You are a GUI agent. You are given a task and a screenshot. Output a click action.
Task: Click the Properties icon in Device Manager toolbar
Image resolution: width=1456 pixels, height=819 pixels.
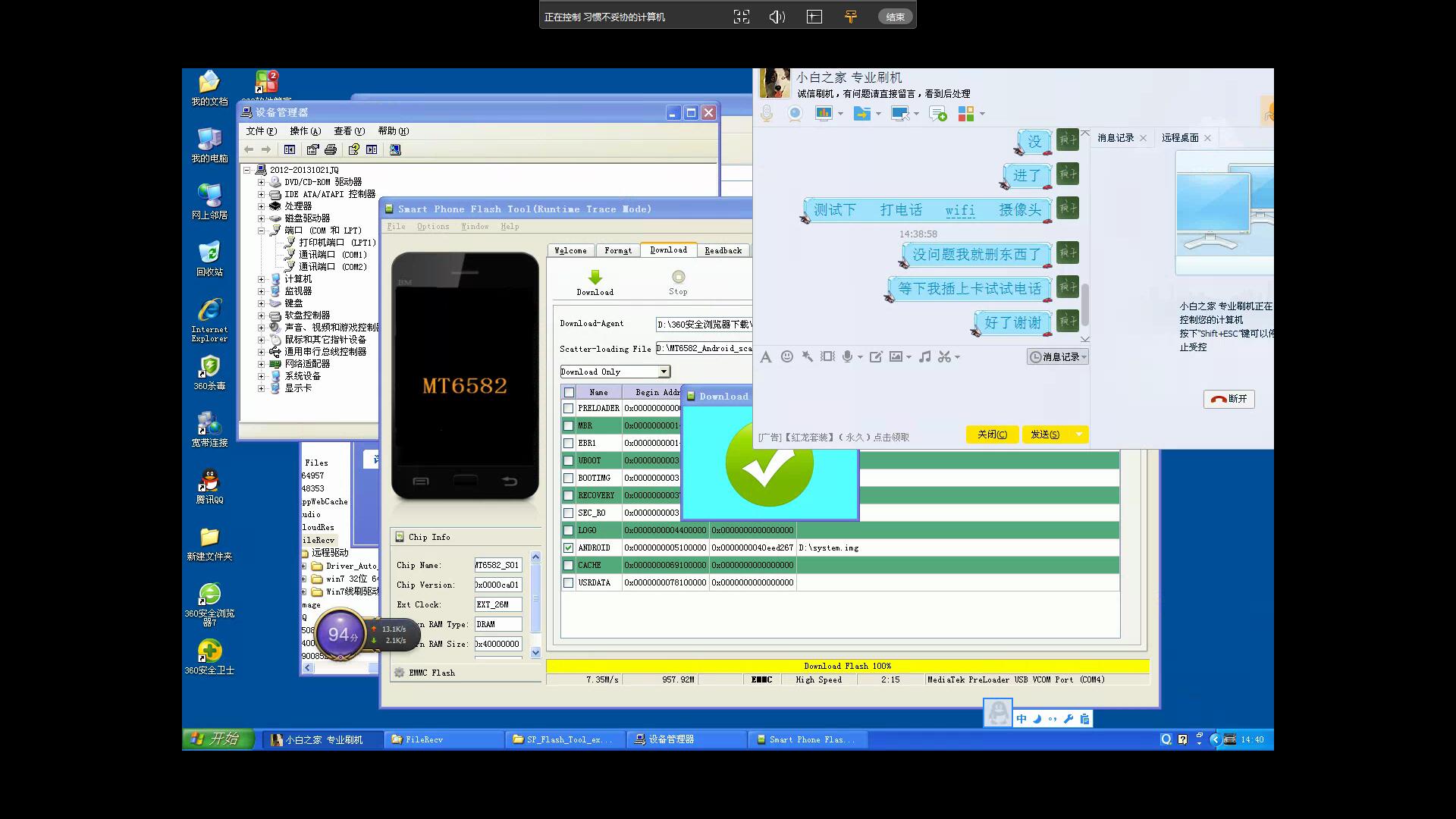312,149
